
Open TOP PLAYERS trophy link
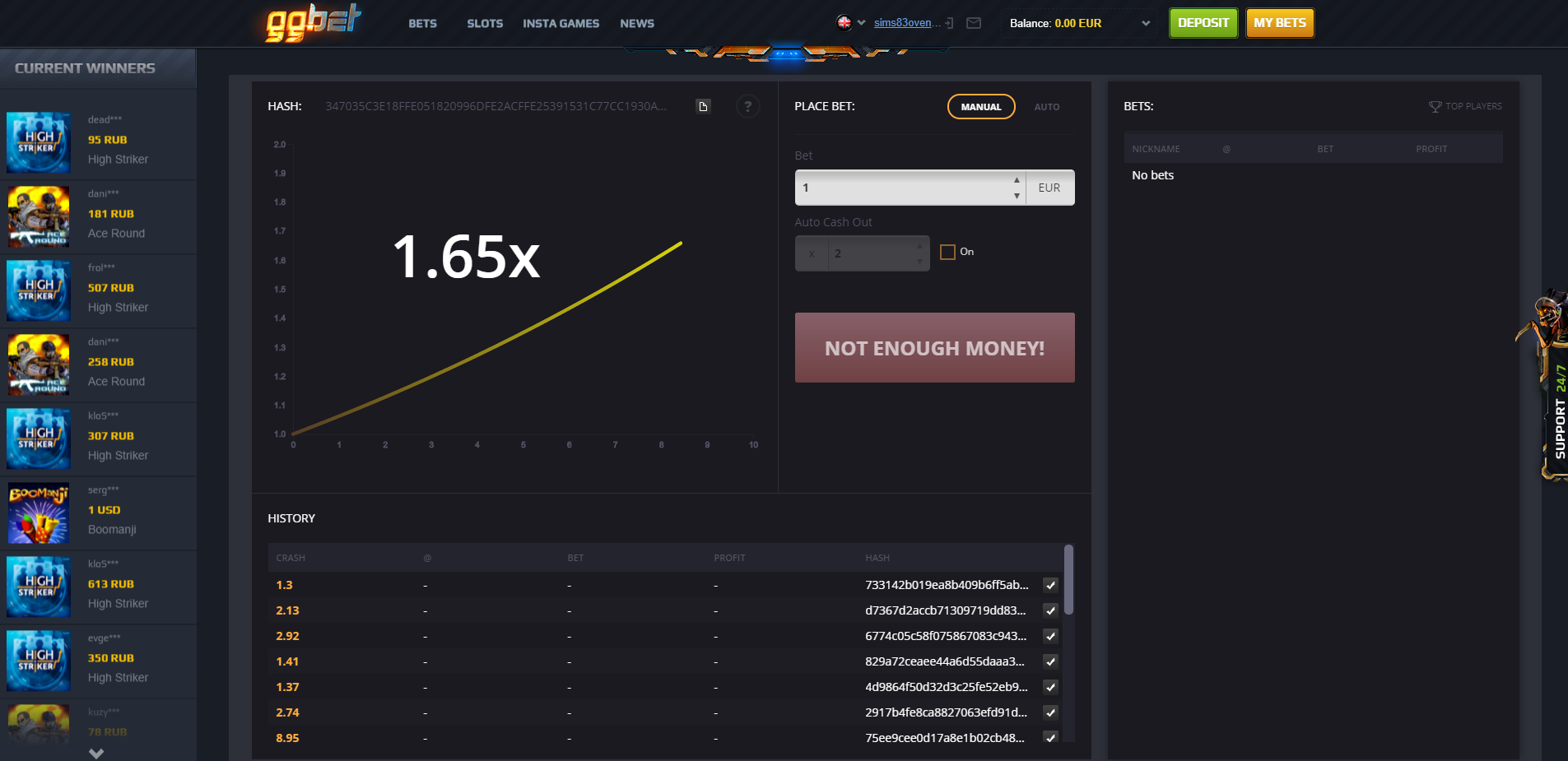click(1465, 106)
